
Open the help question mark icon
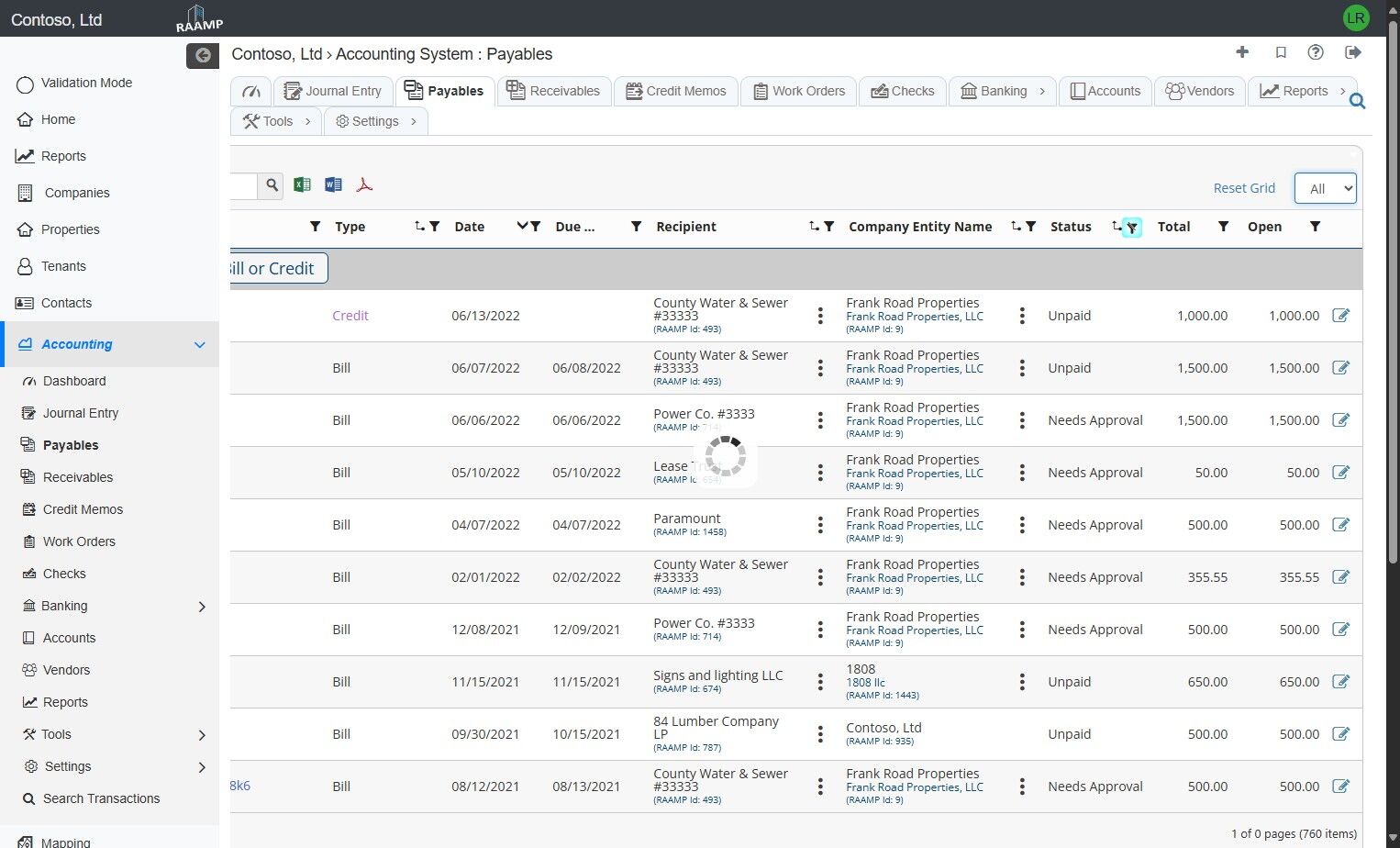pos(1316,52)
